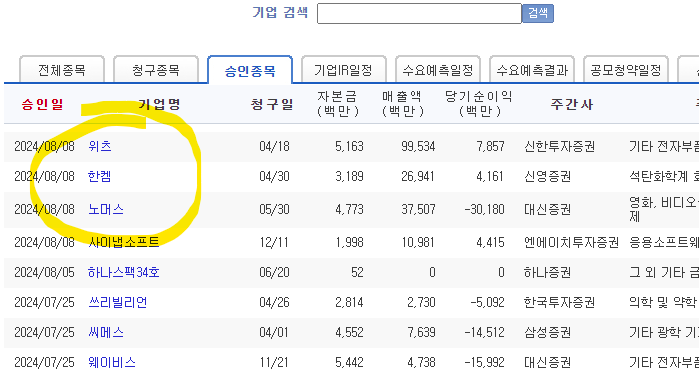Select 신영증권 underwriter cell

[x=547, y=176]
